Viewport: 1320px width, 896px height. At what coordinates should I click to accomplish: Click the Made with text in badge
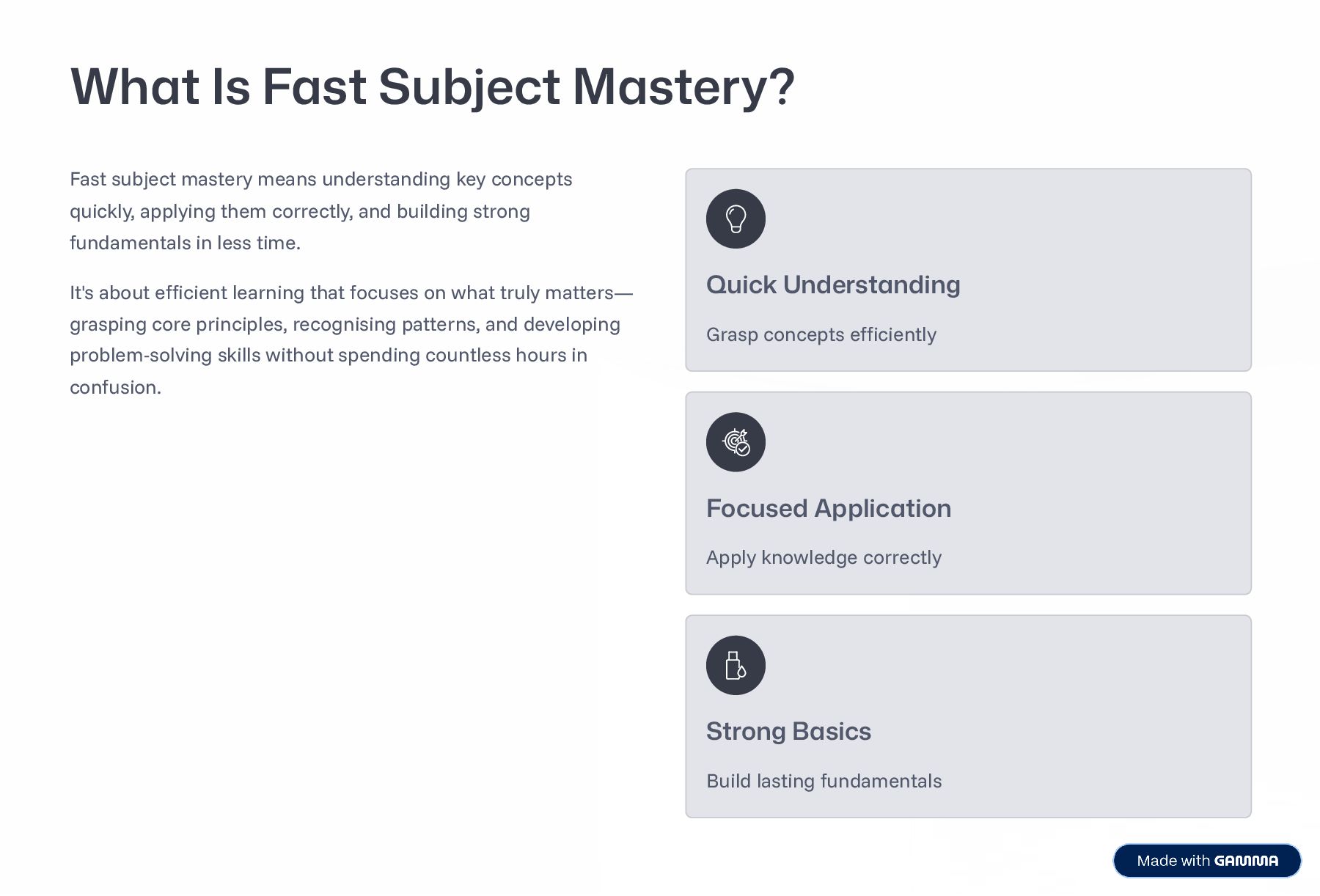click(x=1173, y=861)
